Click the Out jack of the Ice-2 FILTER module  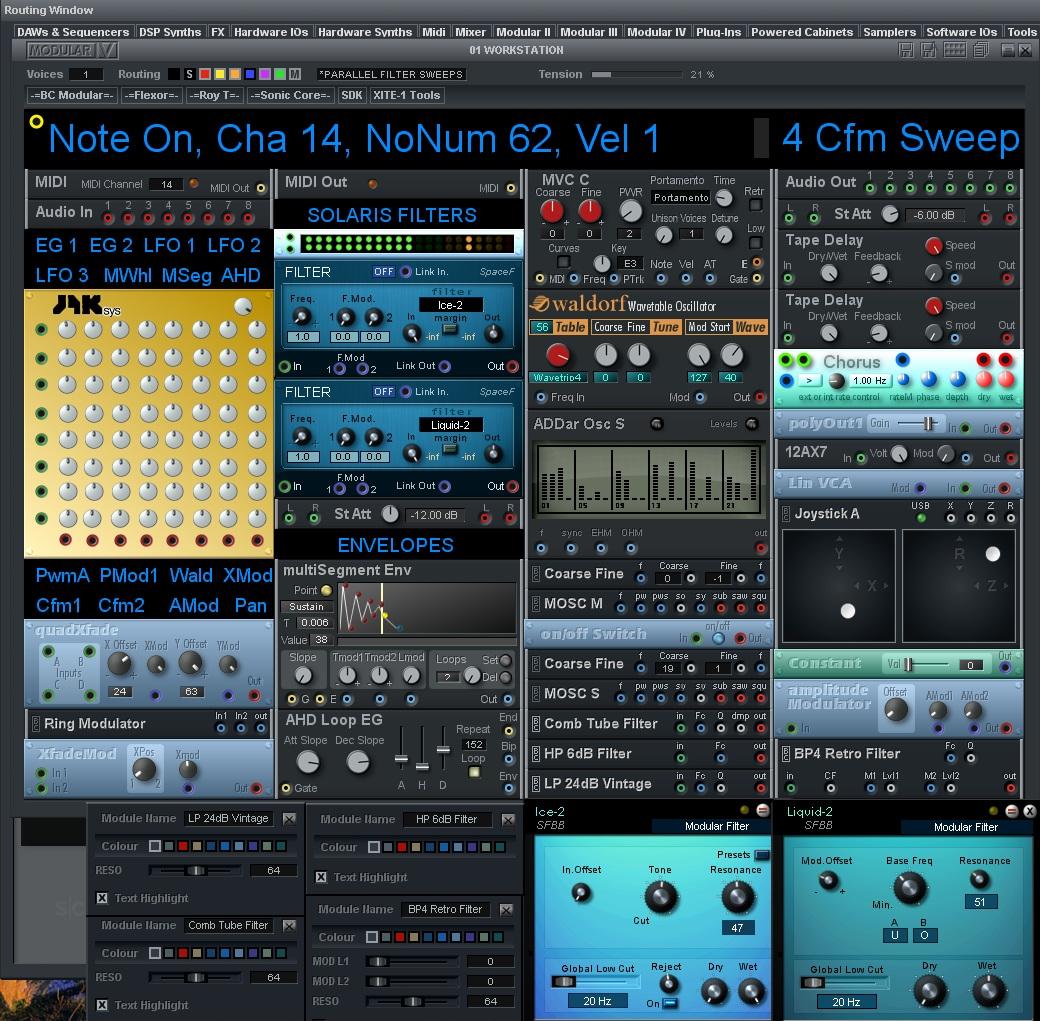click(x=512, y=366)
